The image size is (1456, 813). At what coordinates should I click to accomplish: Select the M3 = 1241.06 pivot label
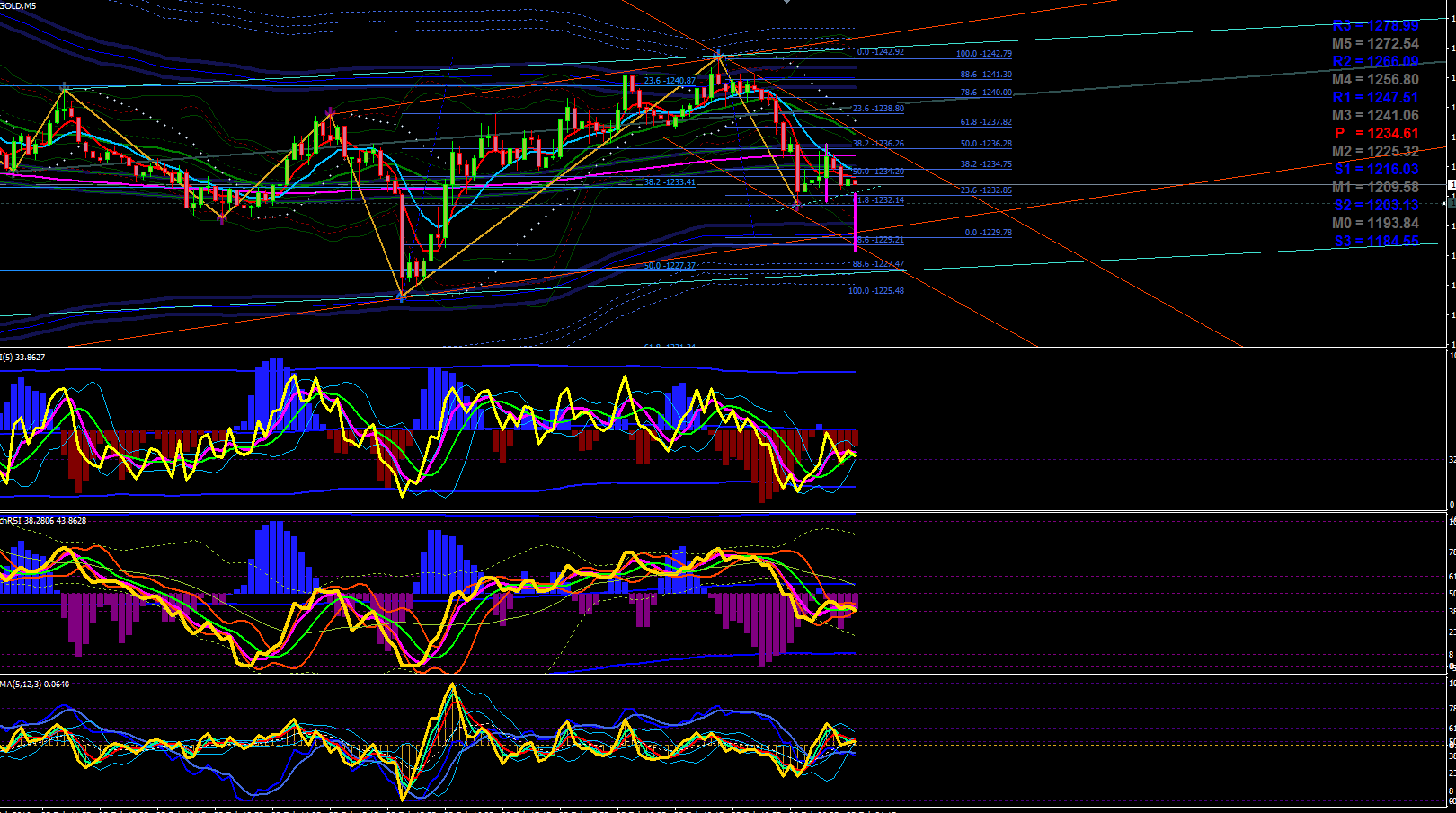[x=1375, y=116]
